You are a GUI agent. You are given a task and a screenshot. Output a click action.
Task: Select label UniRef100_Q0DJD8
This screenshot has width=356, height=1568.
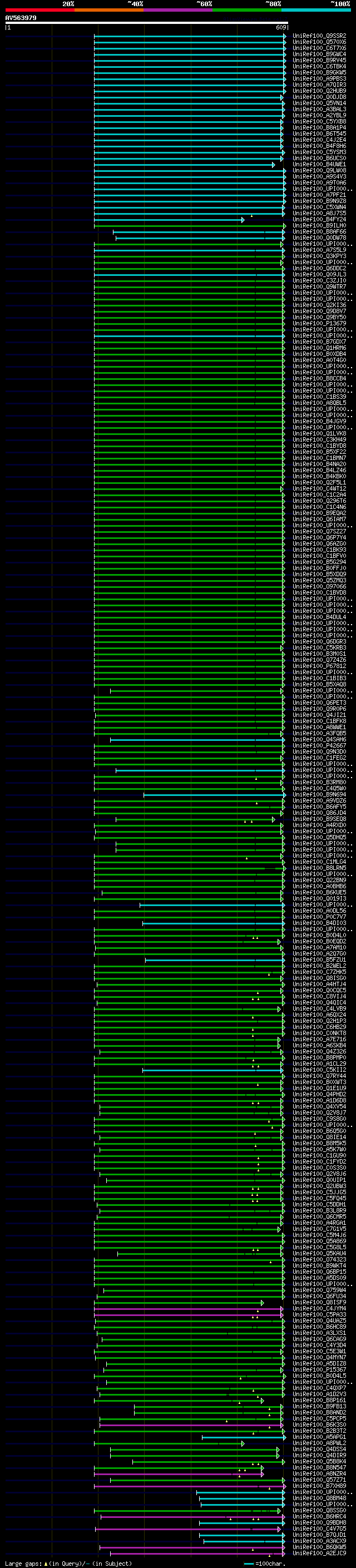pyautogui.click(x=319, y=97)
